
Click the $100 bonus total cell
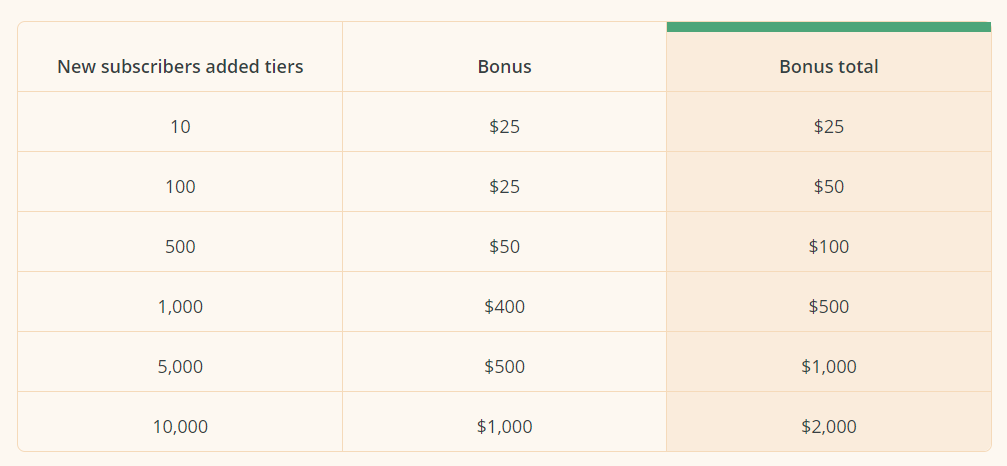(828, 247)
